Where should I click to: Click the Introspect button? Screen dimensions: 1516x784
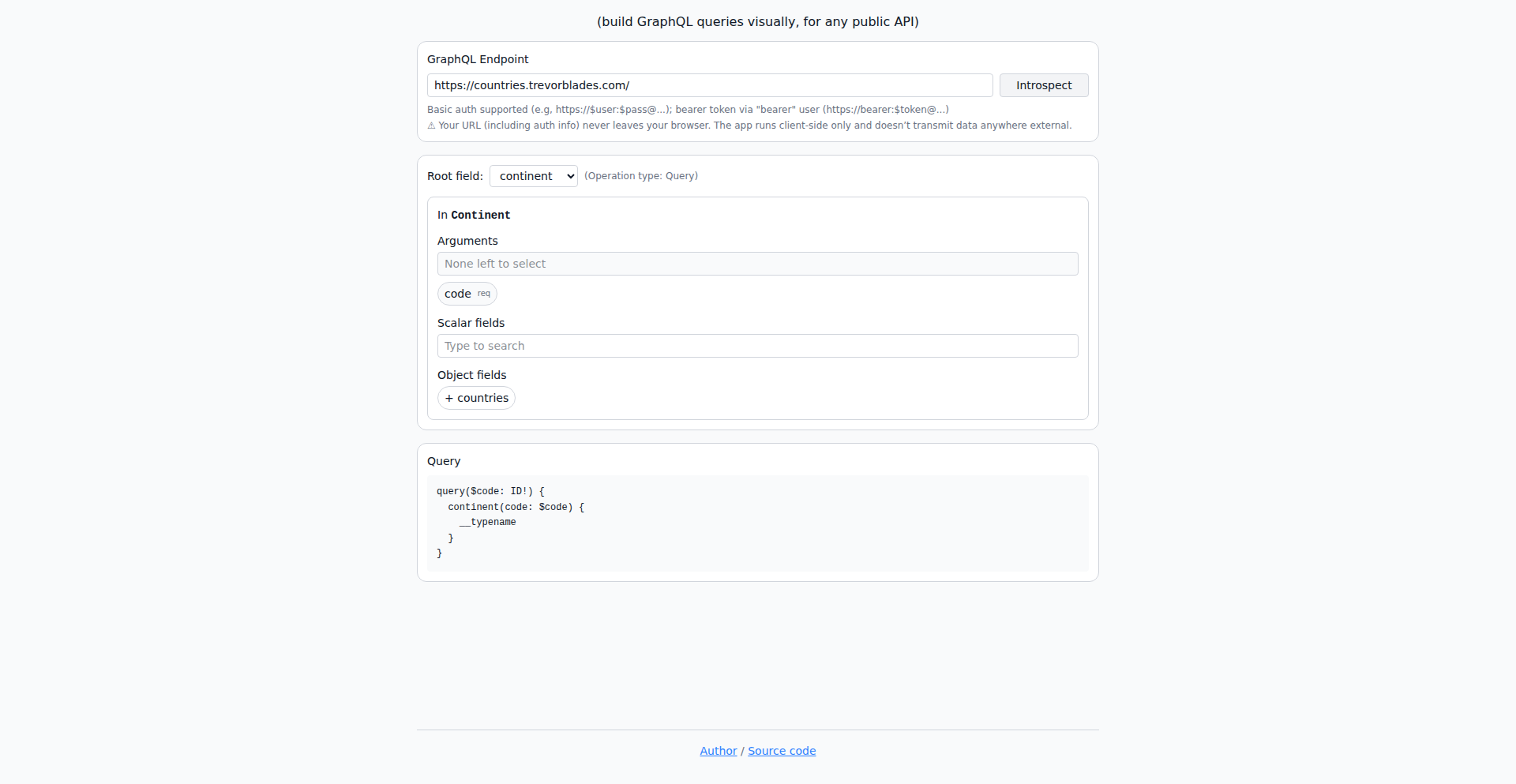1043,85
